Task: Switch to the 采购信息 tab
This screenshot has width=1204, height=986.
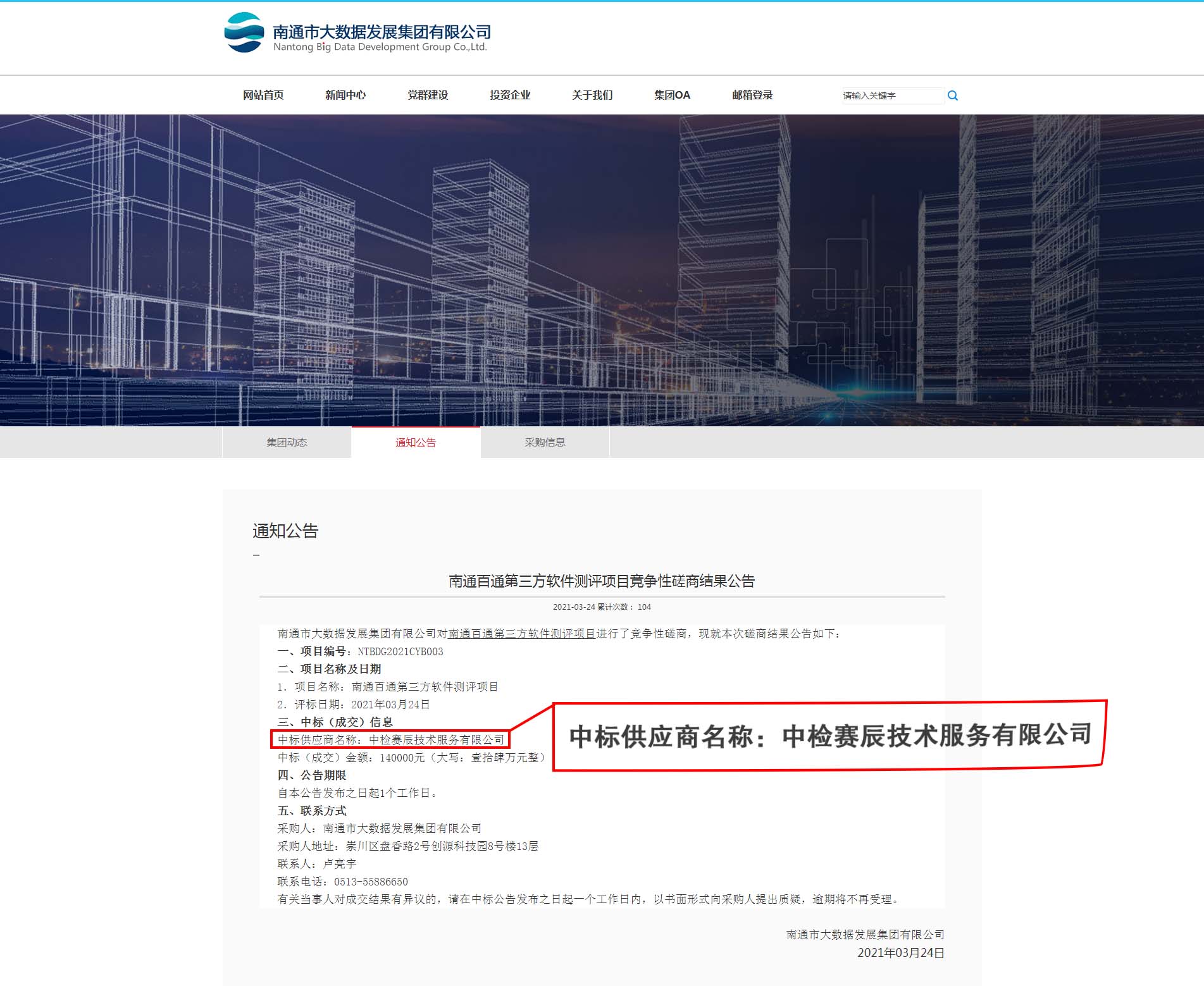Action: click(x=545, y=443)
